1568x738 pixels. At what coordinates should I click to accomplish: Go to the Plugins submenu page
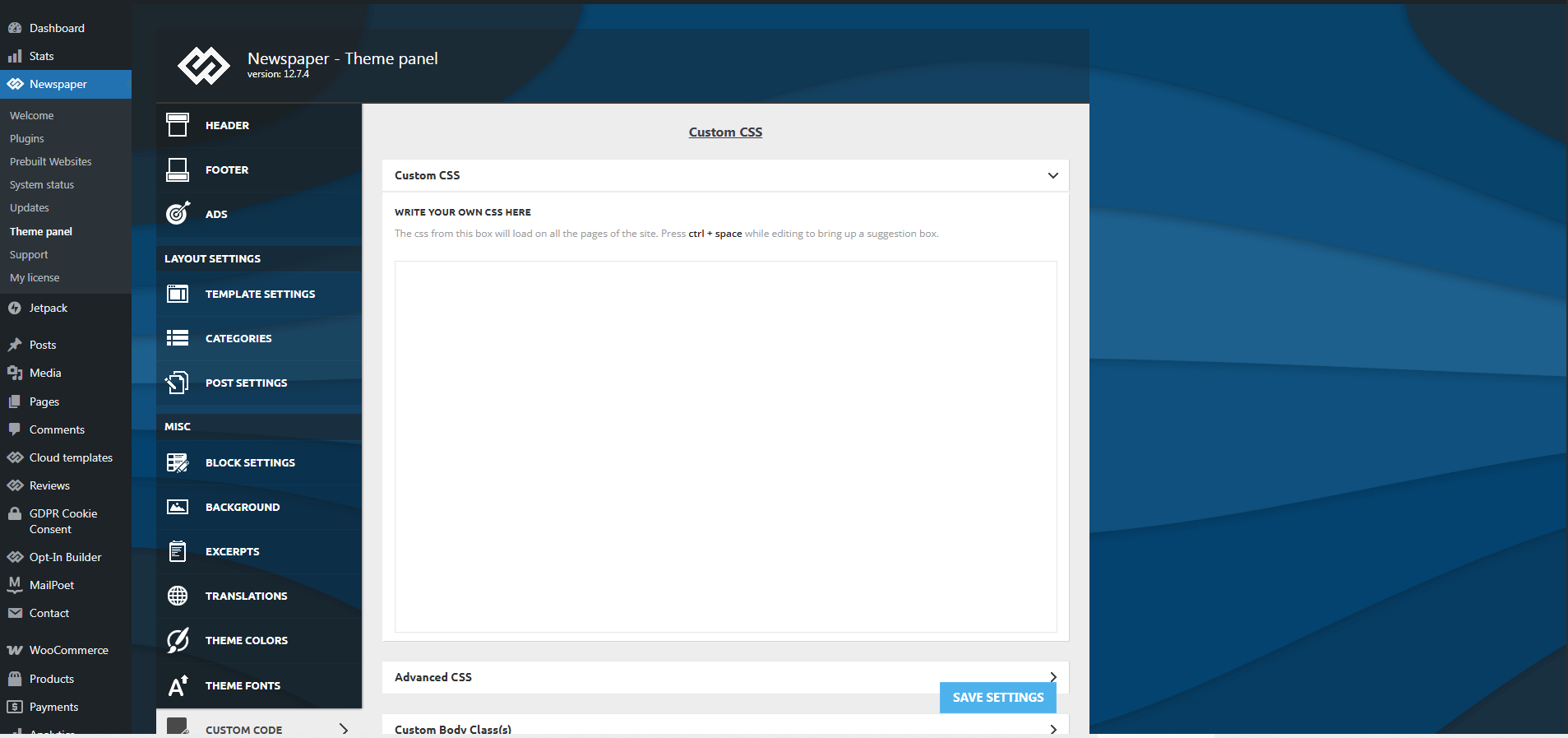pyautogui.click(x=27, y=139)
